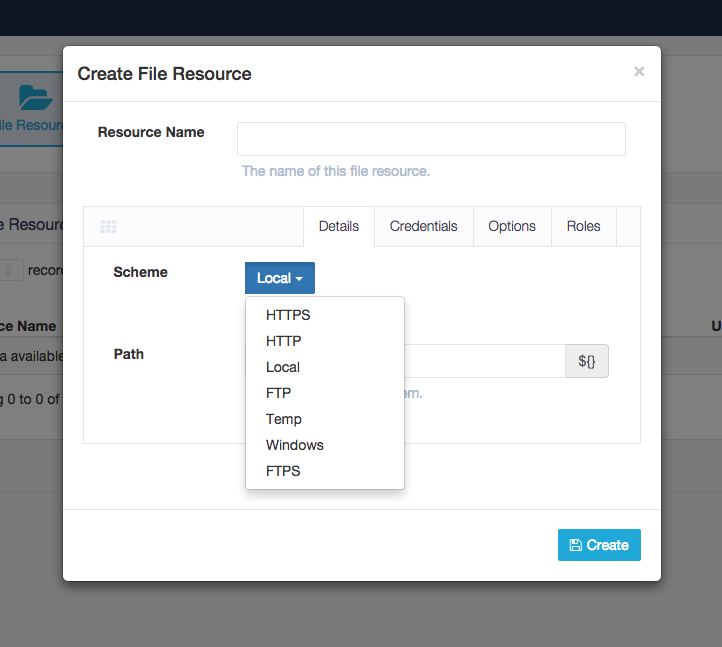Select Windows scheme option
Viewport: 722px width, 647px height.
pyautogui.click(x=295, y=445)
